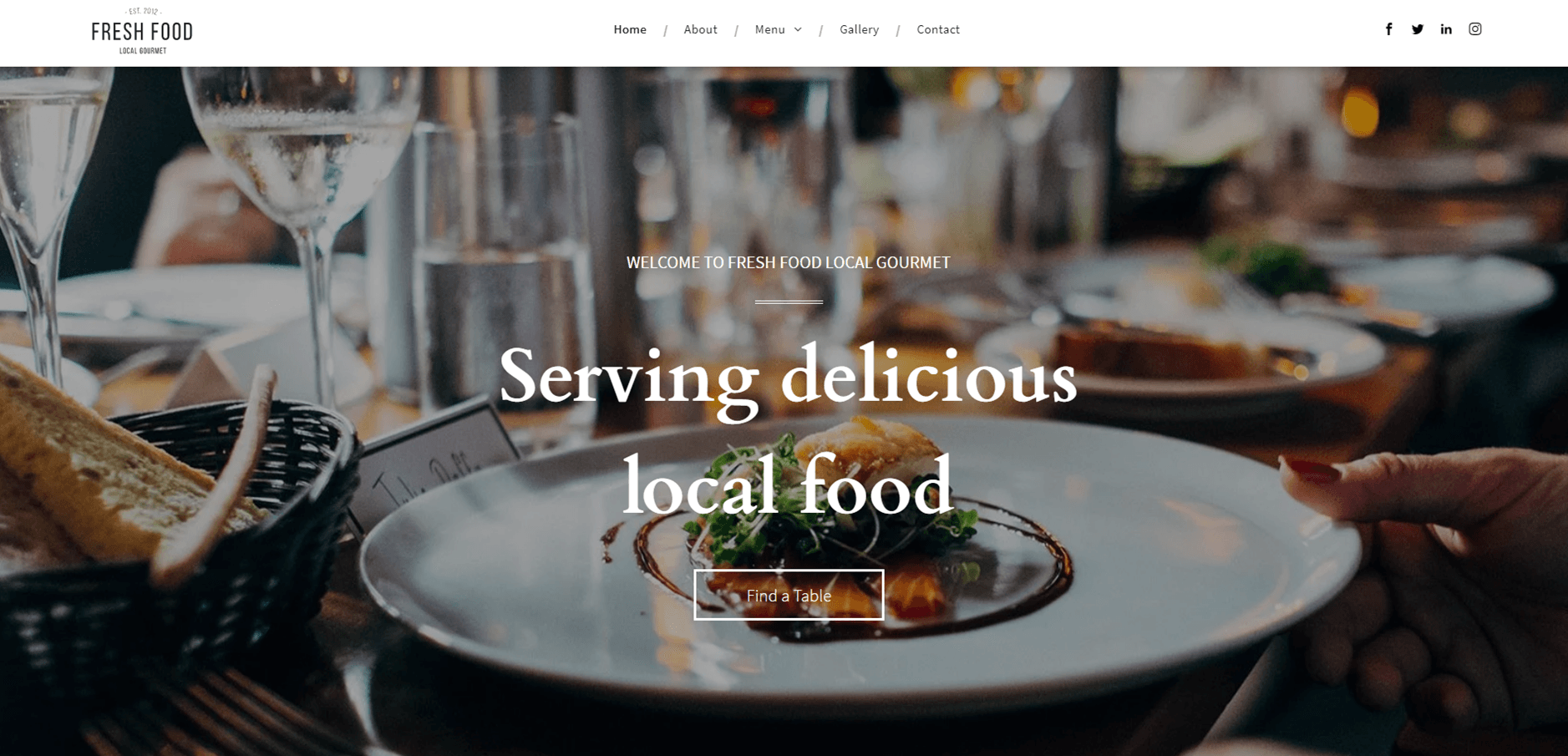The height and width of the screenshot is (756, 1568).
Task: Open the Facebook social icon
Action: (1388, 29)
